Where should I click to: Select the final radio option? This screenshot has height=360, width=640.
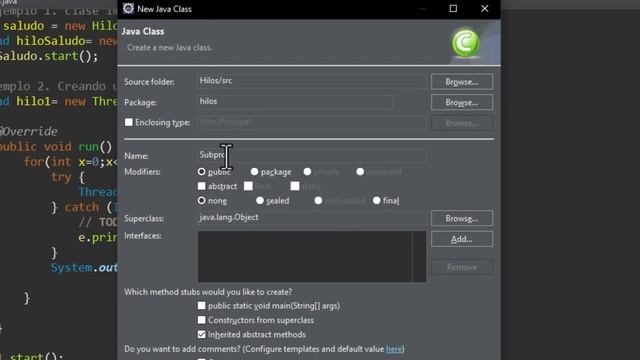click(377, 200)
